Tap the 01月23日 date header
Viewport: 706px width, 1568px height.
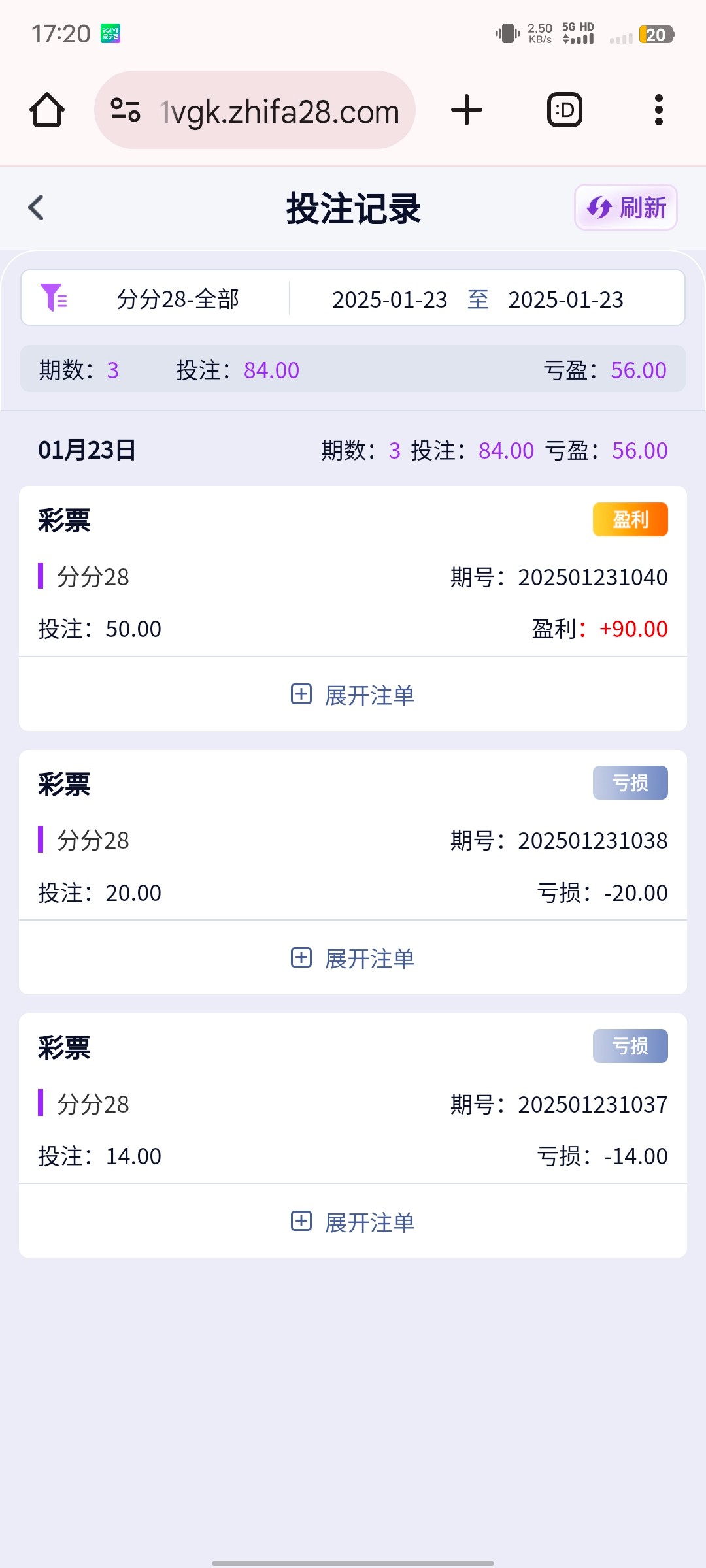tap(87, 450)
